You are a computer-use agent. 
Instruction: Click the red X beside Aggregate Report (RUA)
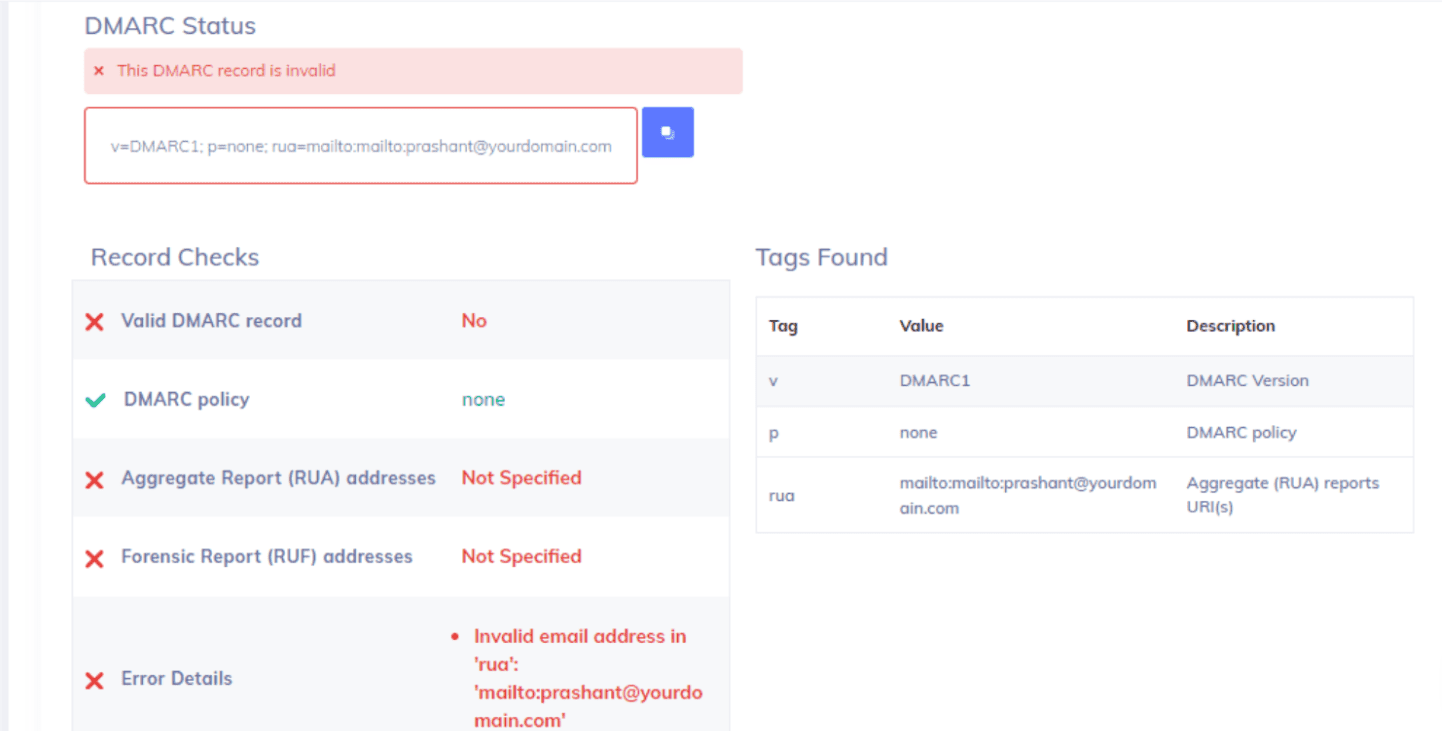point(95,480)
